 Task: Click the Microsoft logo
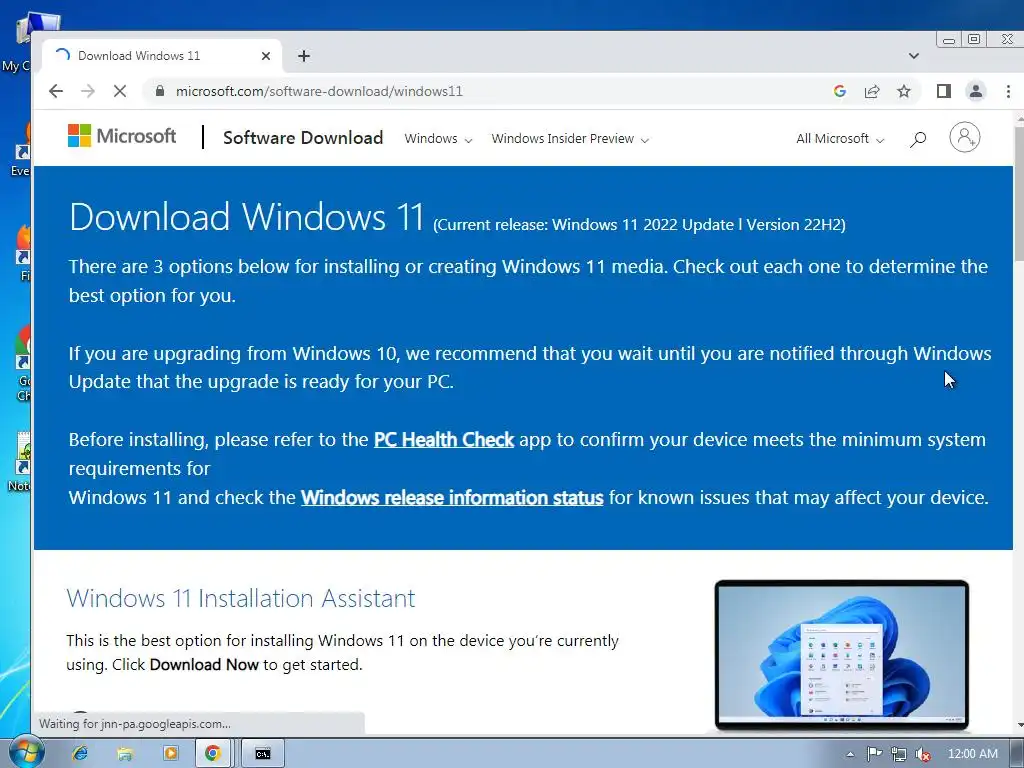pyautogui.click(x=122, y=136)
